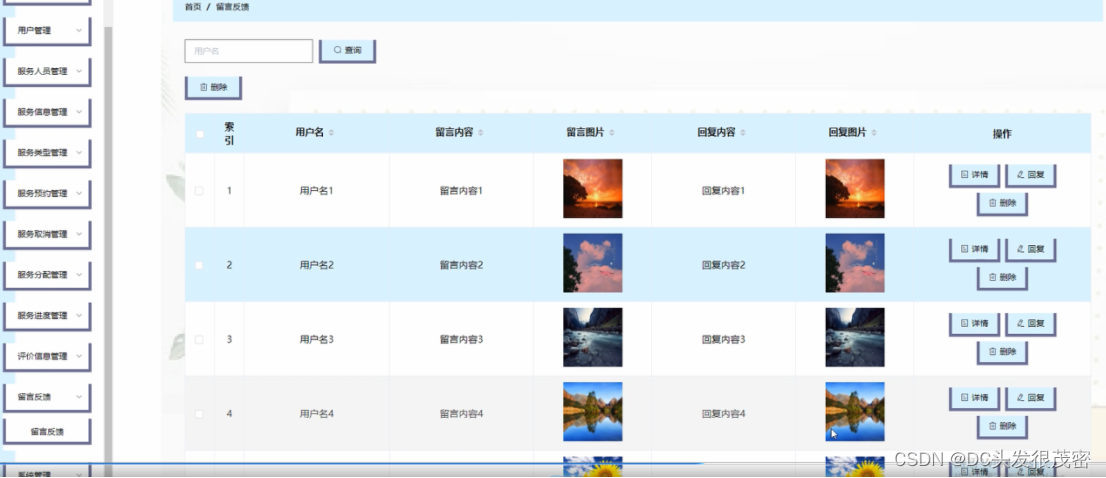The height and width of the screenshot is (478, 1106).
Task: Sort by 用户名 column arrows
Action: click(332, 133)
